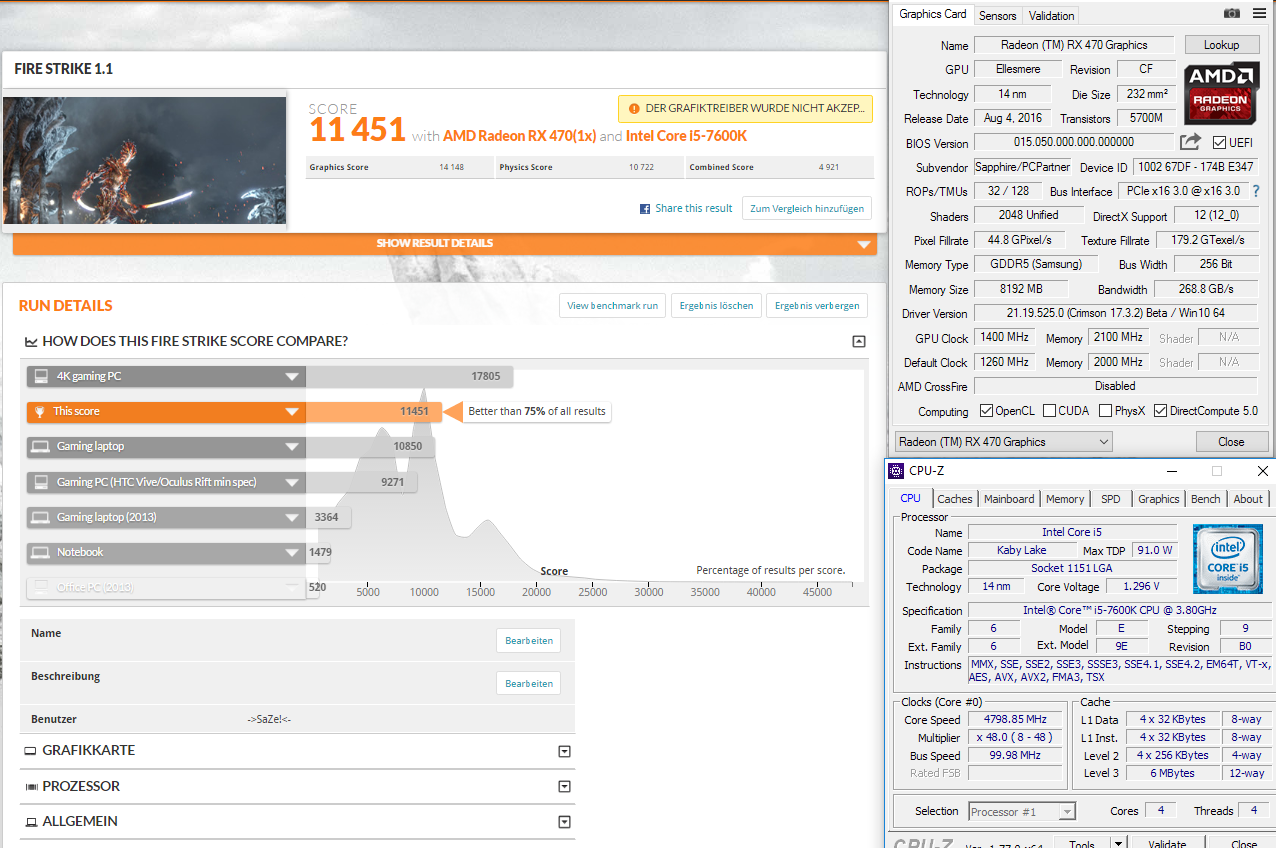Image resolution: width=1276 pixels, height=848 pixels.
Task: Expand the Grafikkarte section
Action: tap(564, 752)
